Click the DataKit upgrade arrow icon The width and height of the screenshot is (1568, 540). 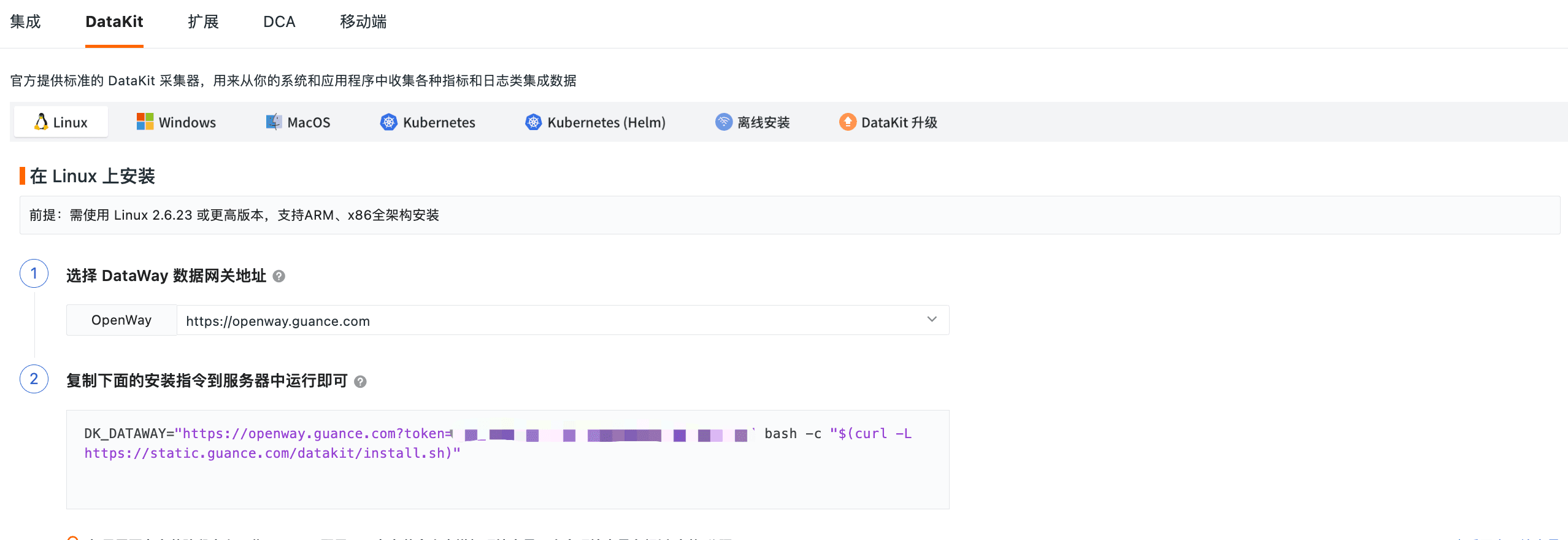coord(847,122)
